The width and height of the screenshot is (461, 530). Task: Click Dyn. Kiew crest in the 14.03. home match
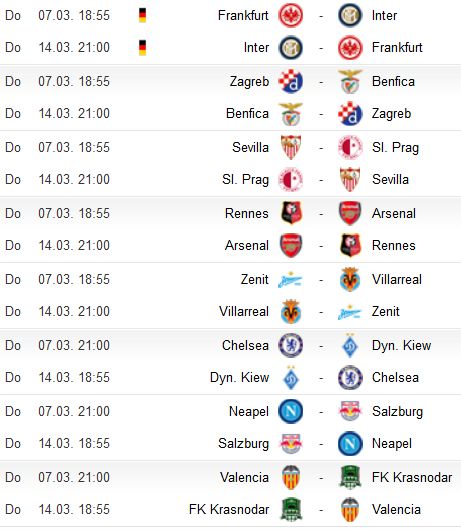[x=291, y=378]
